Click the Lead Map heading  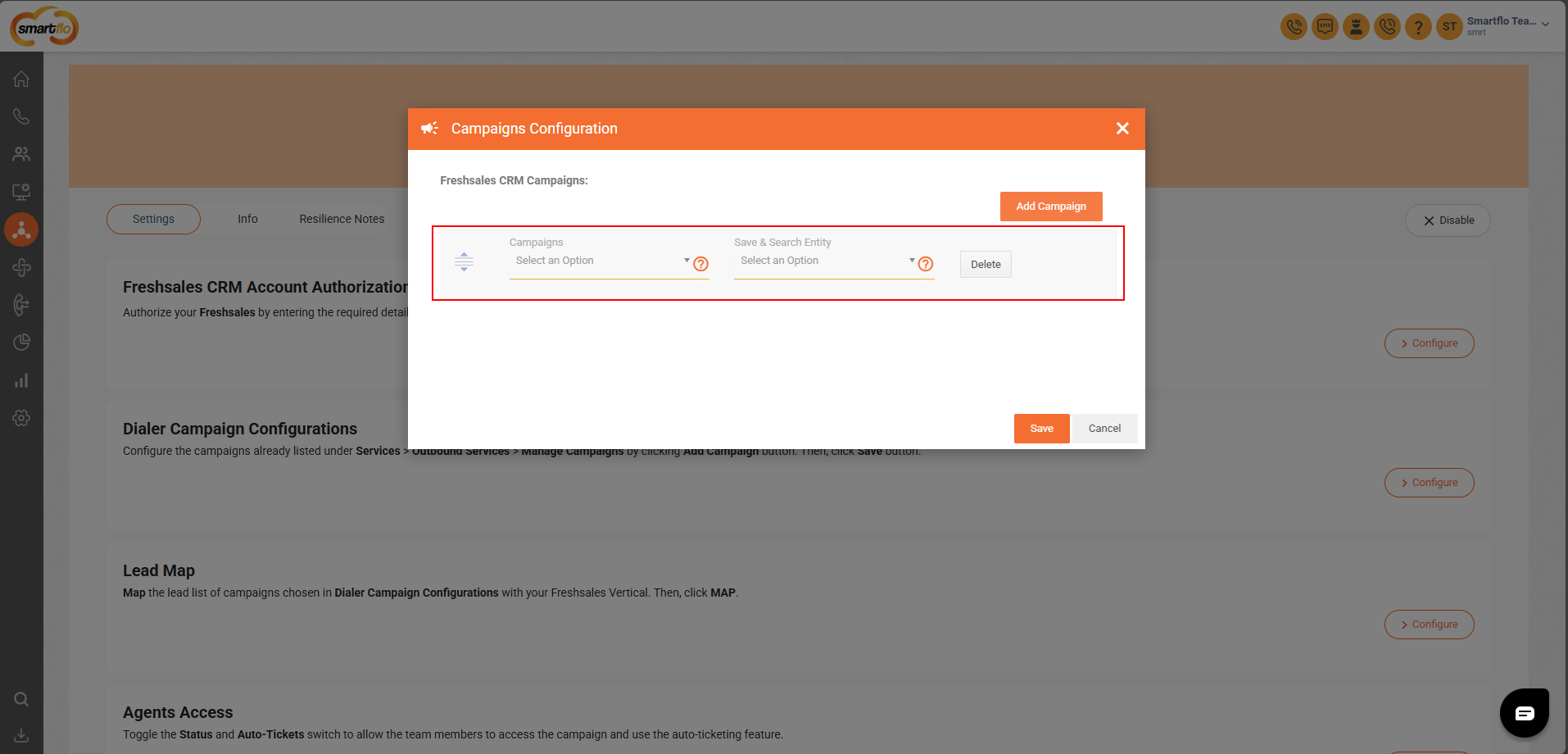tap(159, 570)
